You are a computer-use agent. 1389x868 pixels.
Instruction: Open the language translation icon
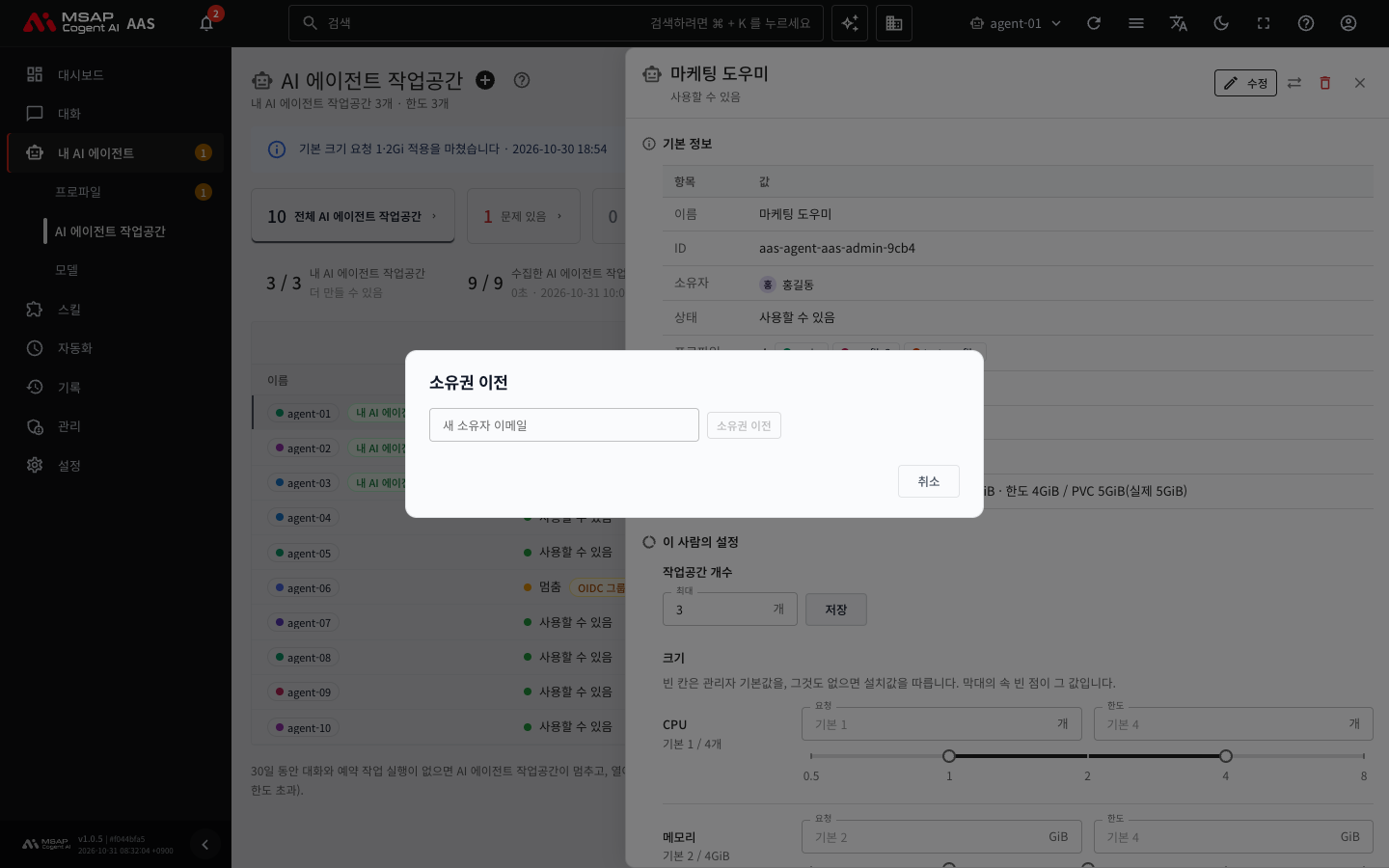[1179, 23]
